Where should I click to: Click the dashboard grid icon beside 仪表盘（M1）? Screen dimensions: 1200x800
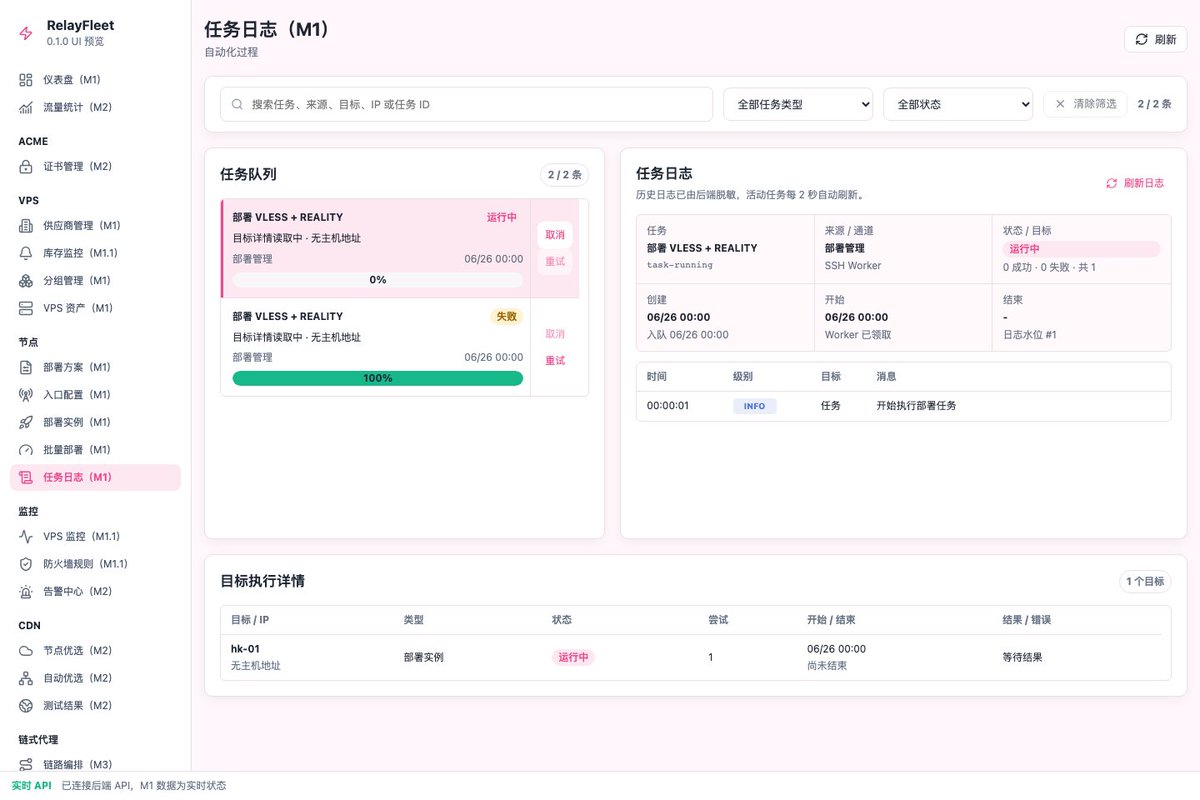26,79
